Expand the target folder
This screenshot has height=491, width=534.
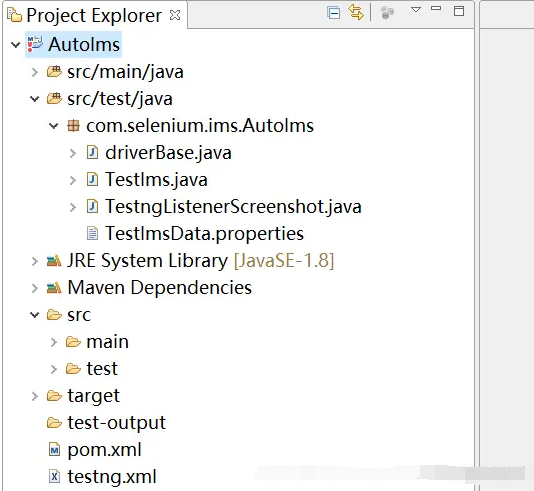tap(35, 396)
